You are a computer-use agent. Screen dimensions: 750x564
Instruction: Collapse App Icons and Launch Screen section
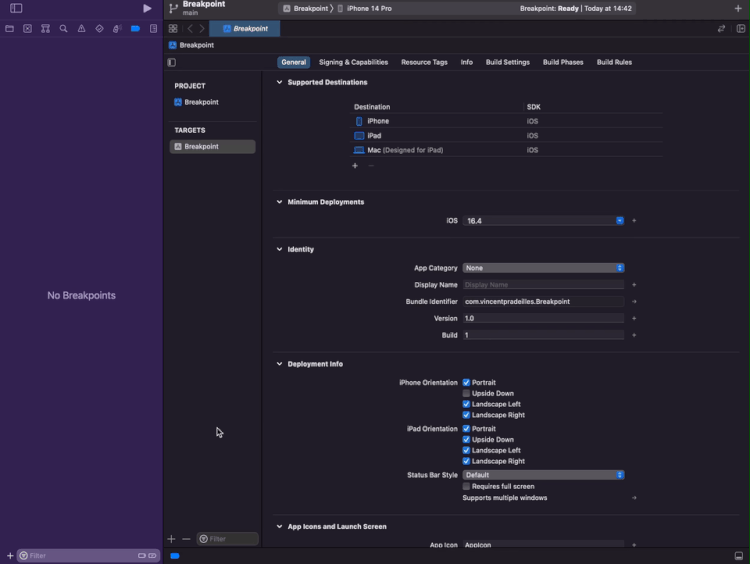(x=279, y=526)
